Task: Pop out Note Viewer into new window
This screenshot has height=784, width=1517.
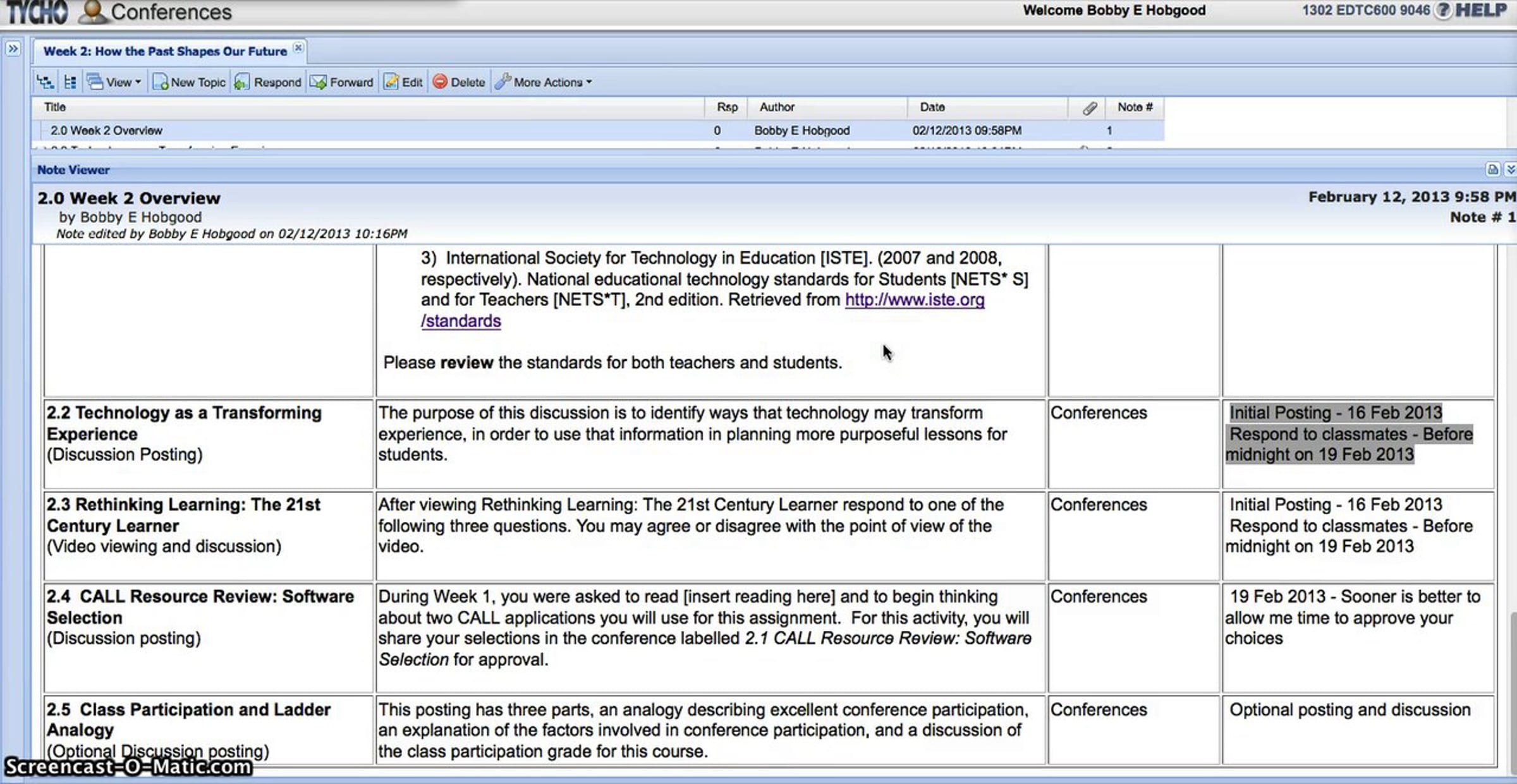Action: (1492, 169)
